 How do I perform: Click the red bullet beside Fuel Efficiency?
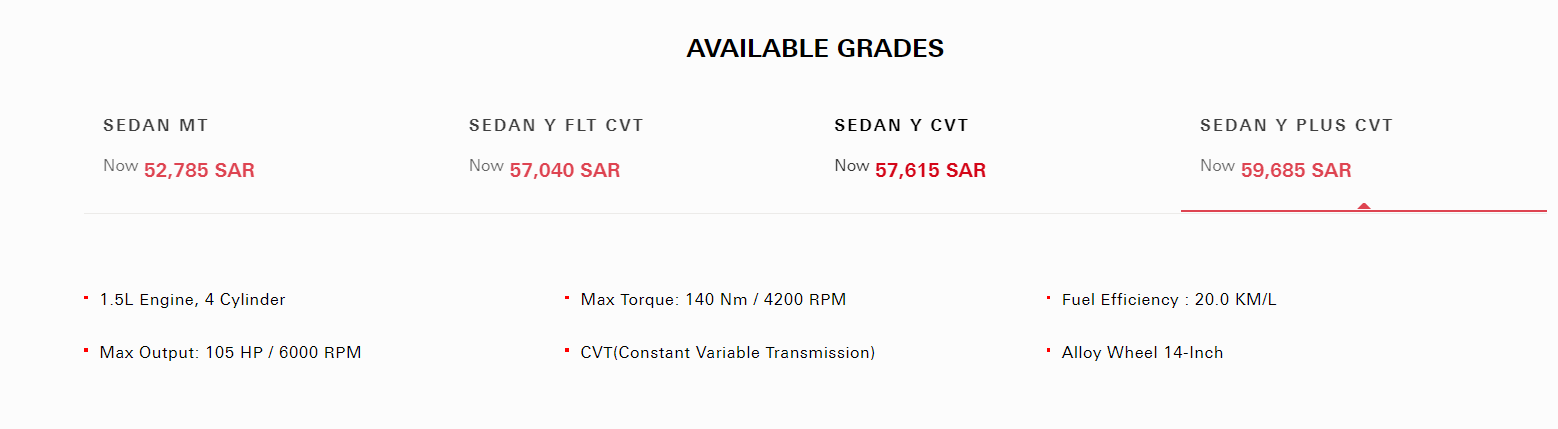[1048, 297]
